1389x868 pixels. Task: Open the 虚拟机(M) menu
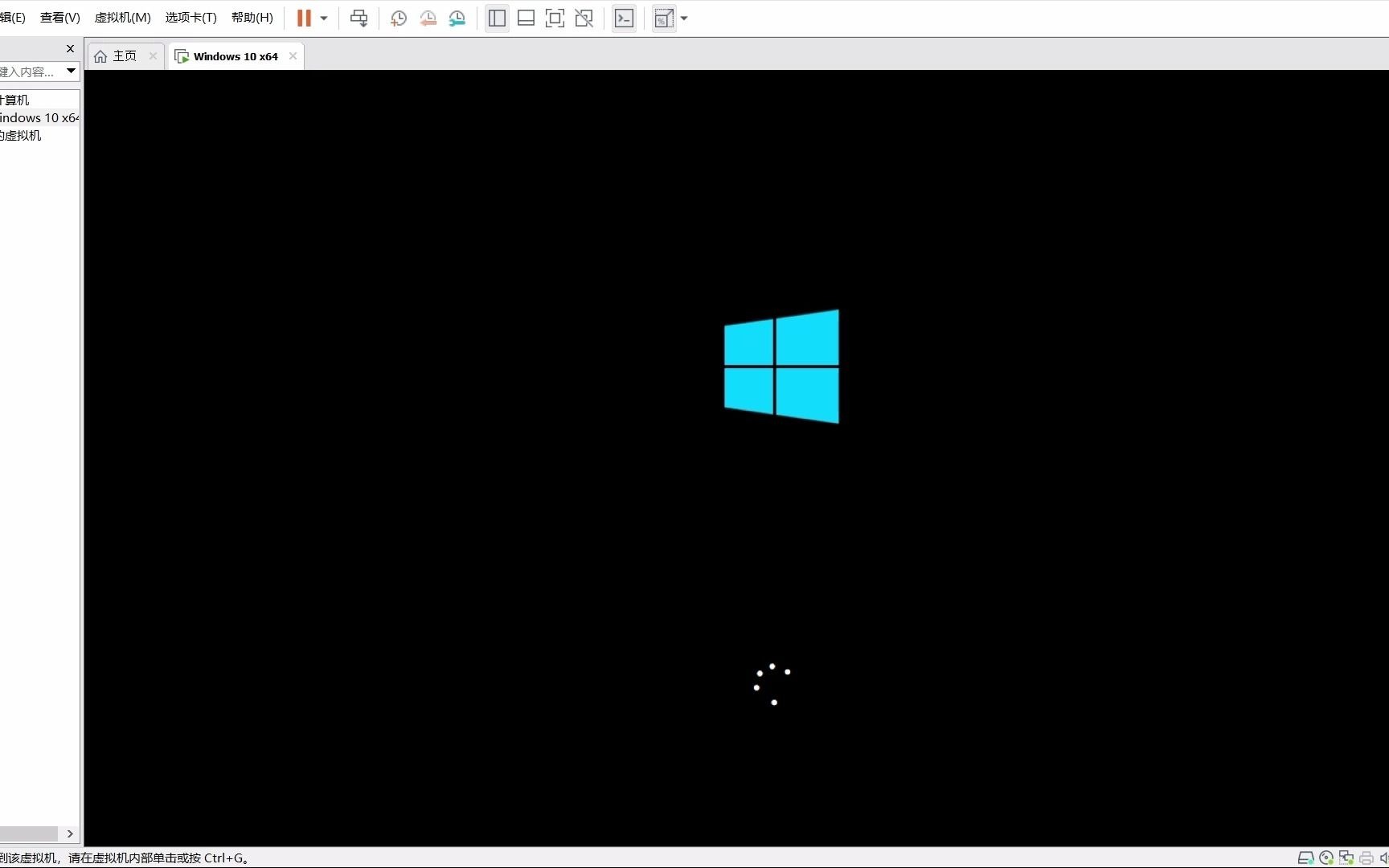point(121,17)
